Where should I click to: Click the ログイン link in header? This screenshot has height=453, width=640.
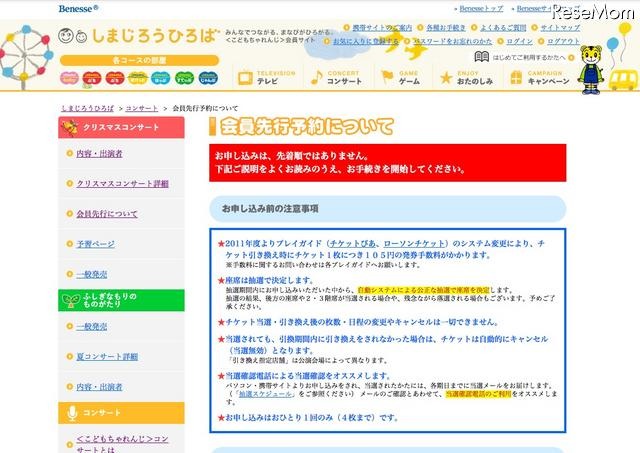click(519, 42)
